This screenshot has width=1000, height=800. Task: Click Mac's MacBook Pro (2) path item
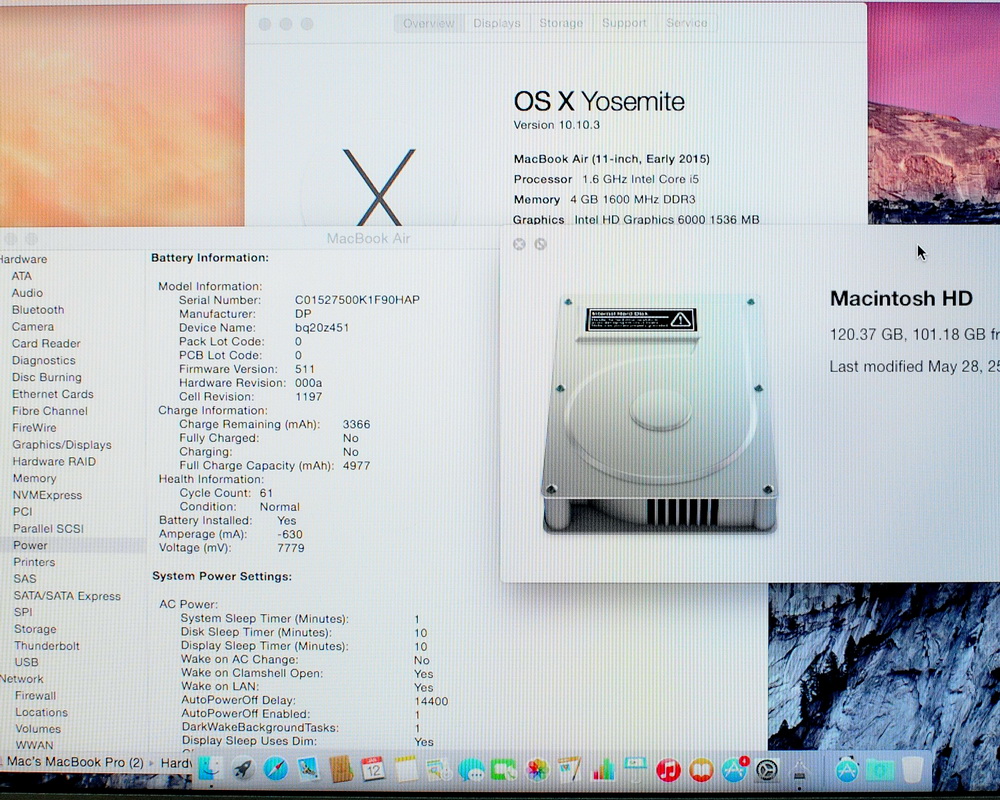click(x=75, y=762)
